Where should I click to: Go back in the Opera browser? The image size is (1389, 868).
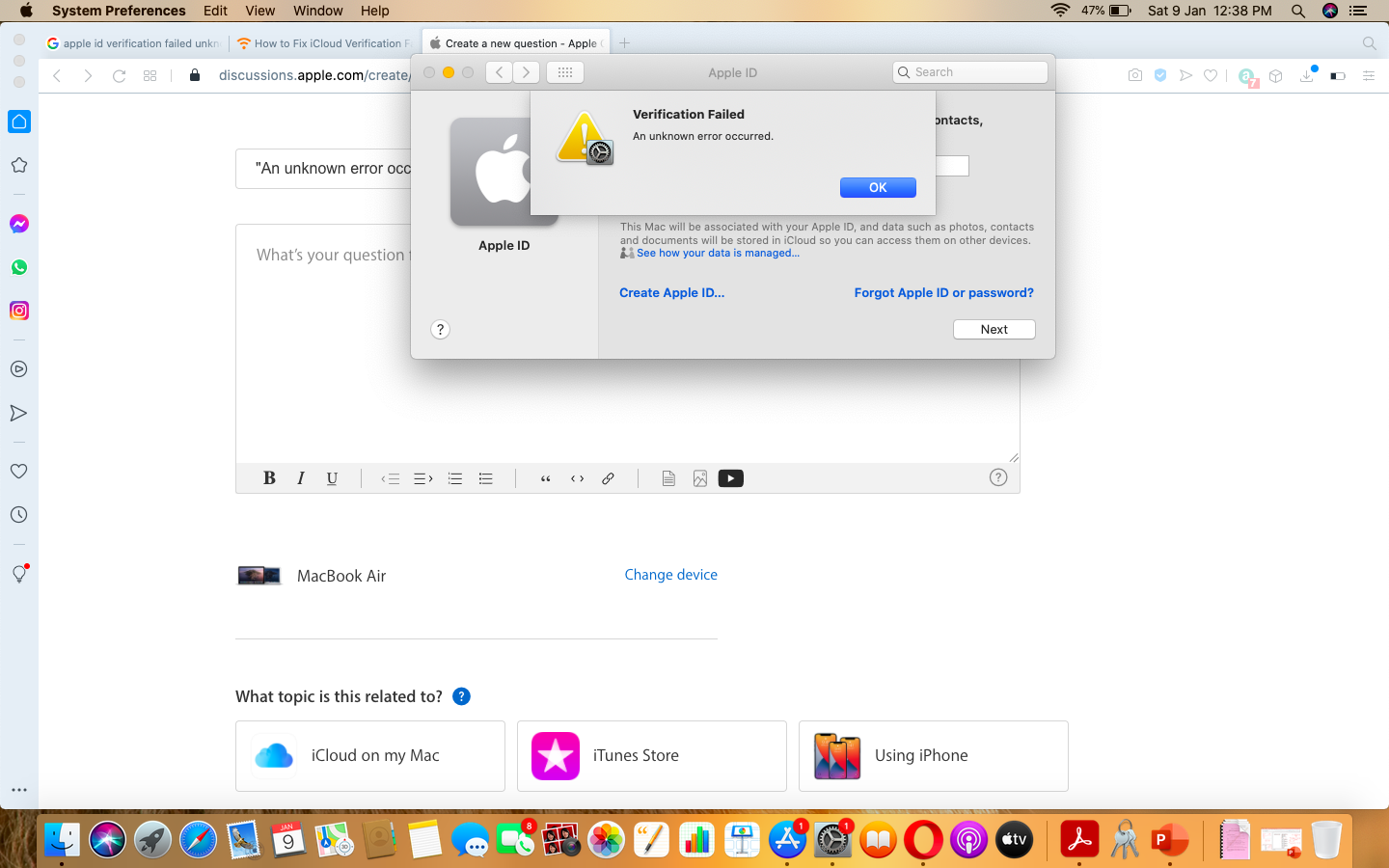pyautogui.click(x=57, y=75)
